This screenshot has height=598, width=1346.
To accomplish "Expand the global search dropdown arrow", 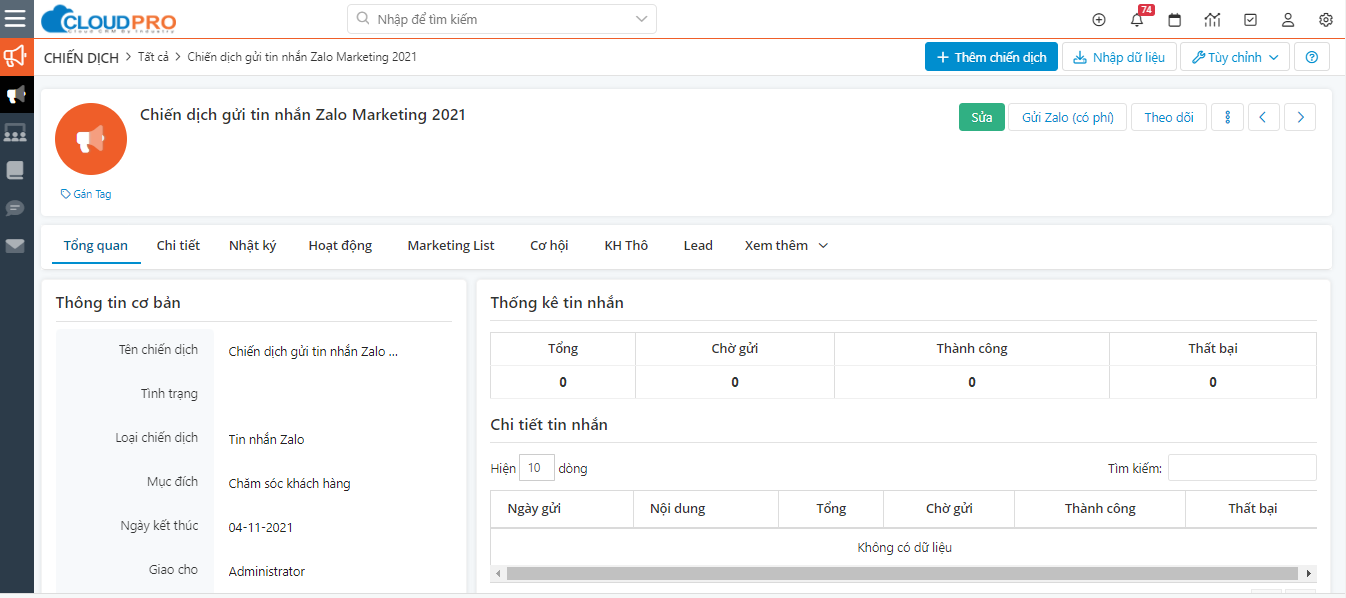I will point(641,19).
